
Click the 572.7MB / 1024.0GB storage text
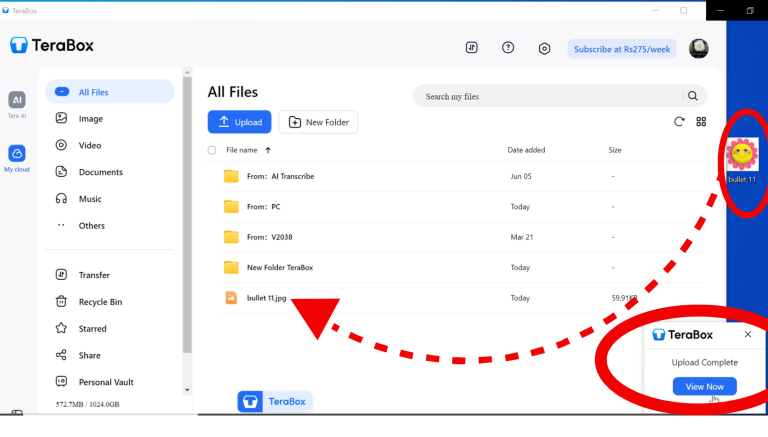click(87, 404)
